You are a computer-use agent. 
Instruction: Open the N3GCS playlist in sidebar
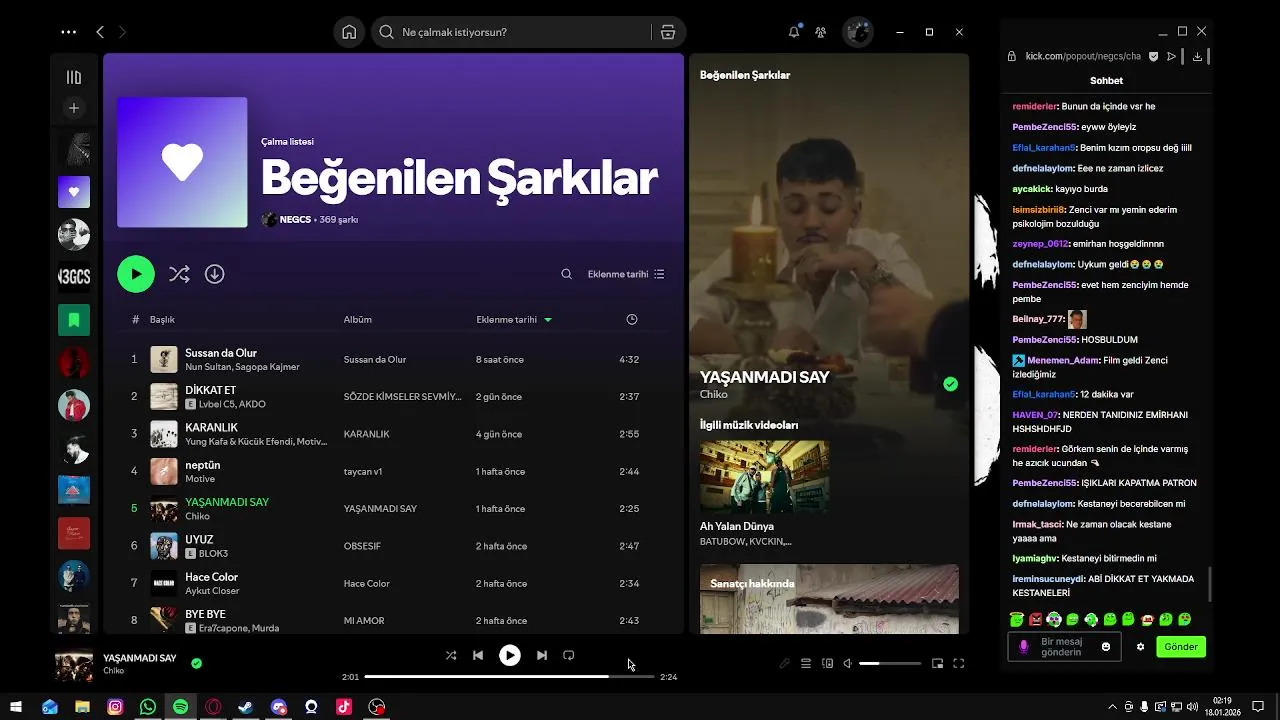click(74, 277)
